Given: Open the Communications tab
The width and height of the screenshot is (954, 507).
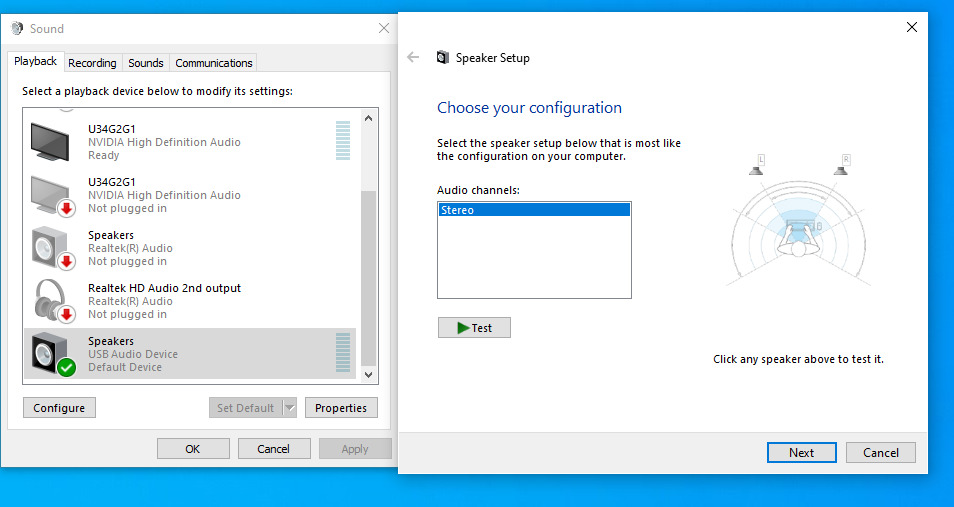Looking at the screenshot, I should [x=214, y=63].
